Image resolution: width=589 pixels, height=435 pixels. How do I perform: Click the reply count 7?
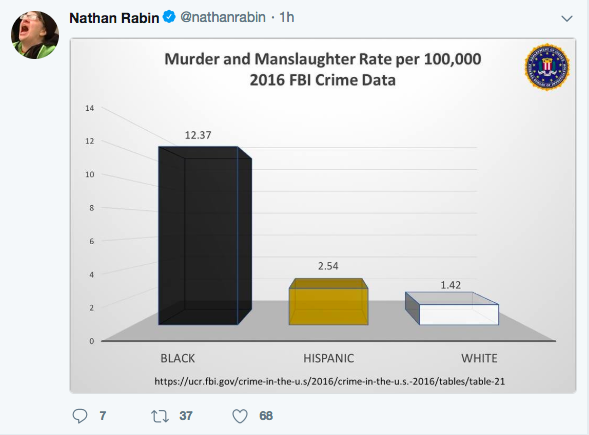click(103, 416)
